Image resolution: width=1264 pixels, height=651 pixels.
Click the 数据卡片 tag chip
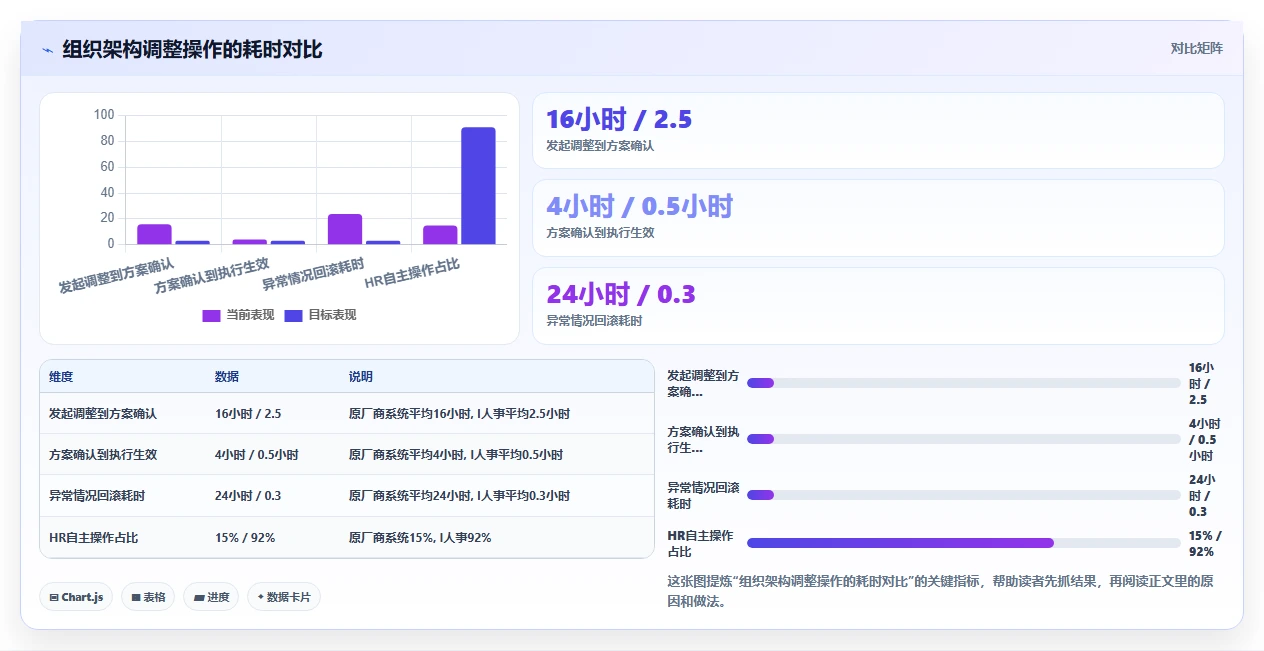[x=284, y=597]
